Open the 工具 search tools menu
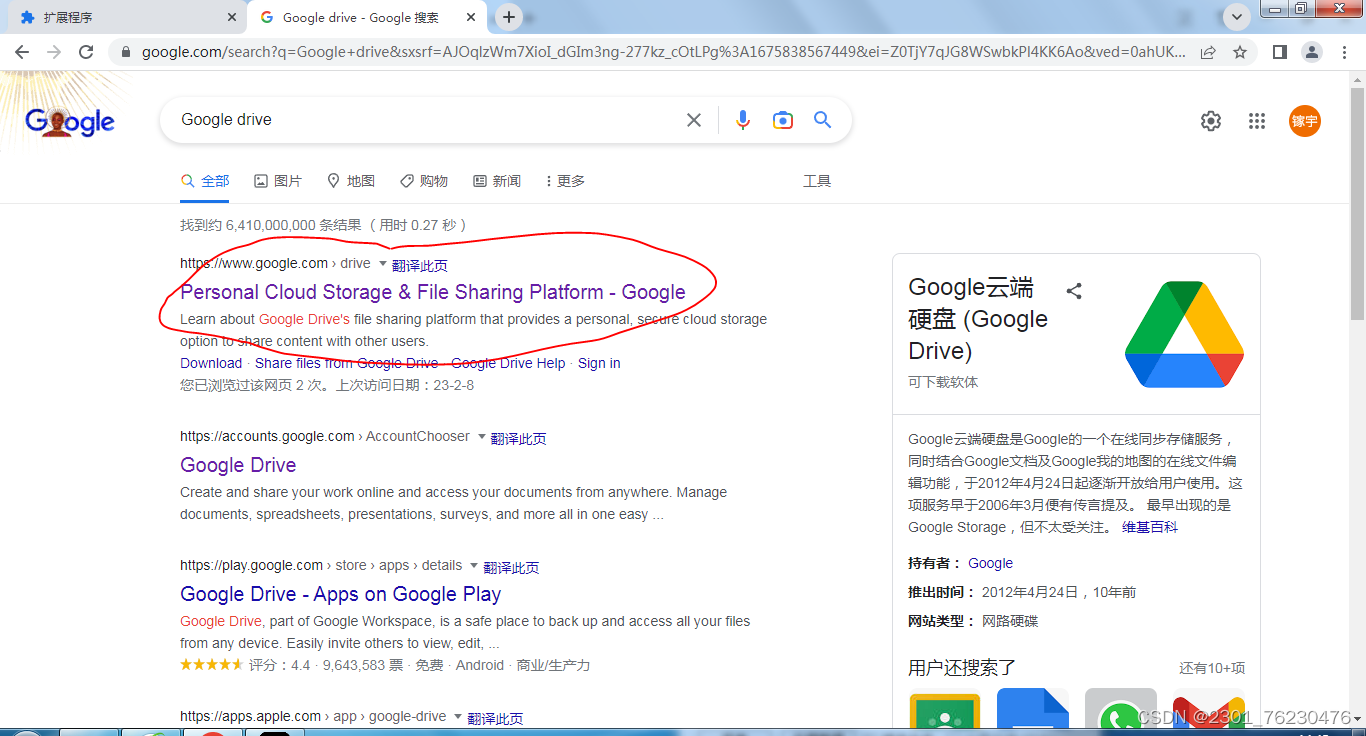The width and height of the screenshot is (1366, 736). coord(817,180)
